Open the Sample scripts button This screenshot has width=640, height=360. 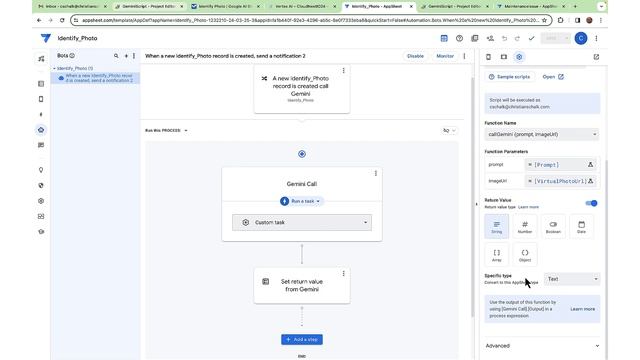[x=510, y=77]
